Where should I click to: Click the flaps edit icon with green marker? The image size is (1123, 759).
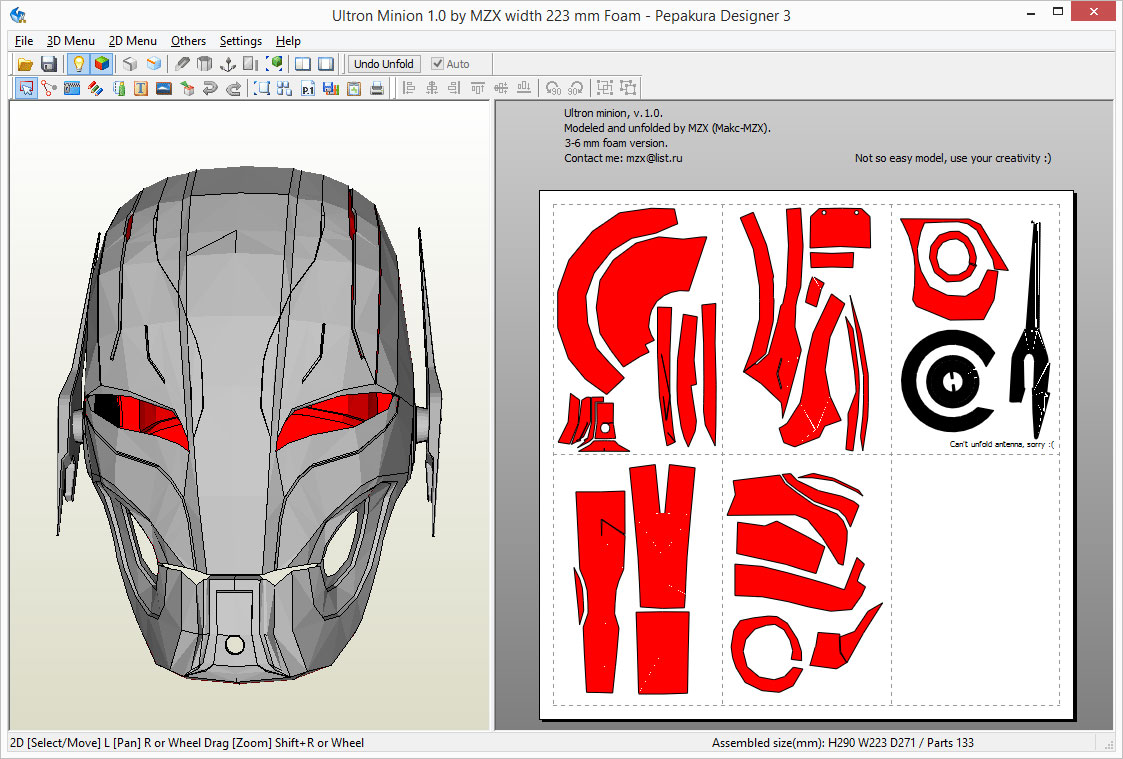pos(119,88)
